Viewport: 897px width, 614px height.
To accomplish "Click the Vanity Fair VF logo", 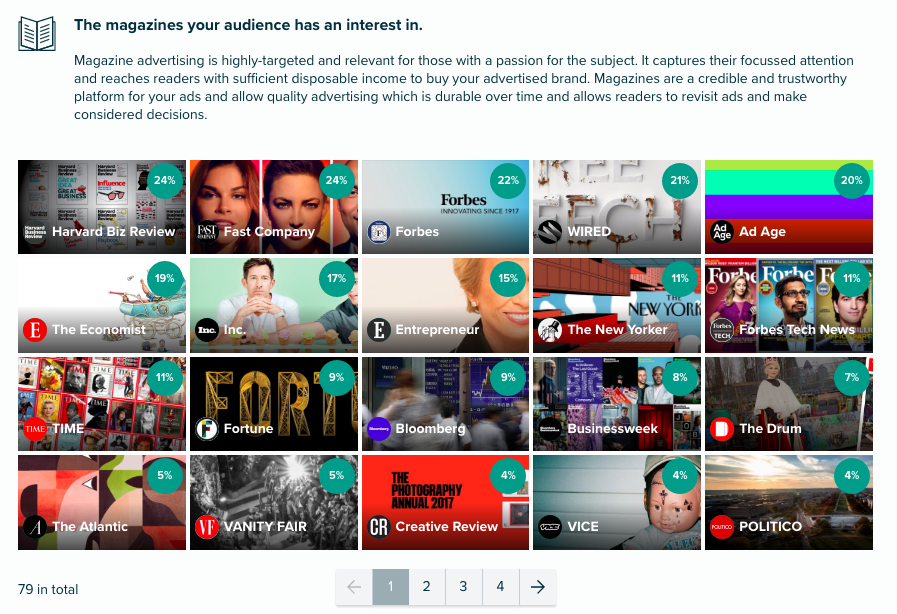I will 207,526.
